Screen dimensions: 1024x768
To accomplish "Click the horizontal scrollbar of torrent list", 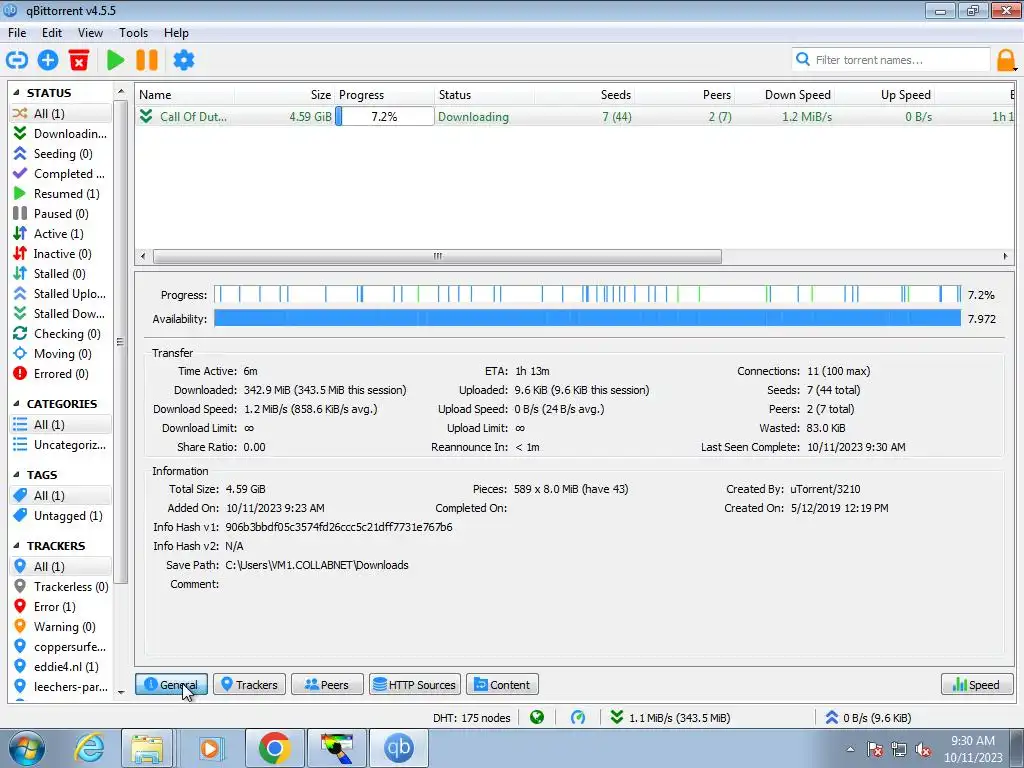I will click(x=437, y=256).
